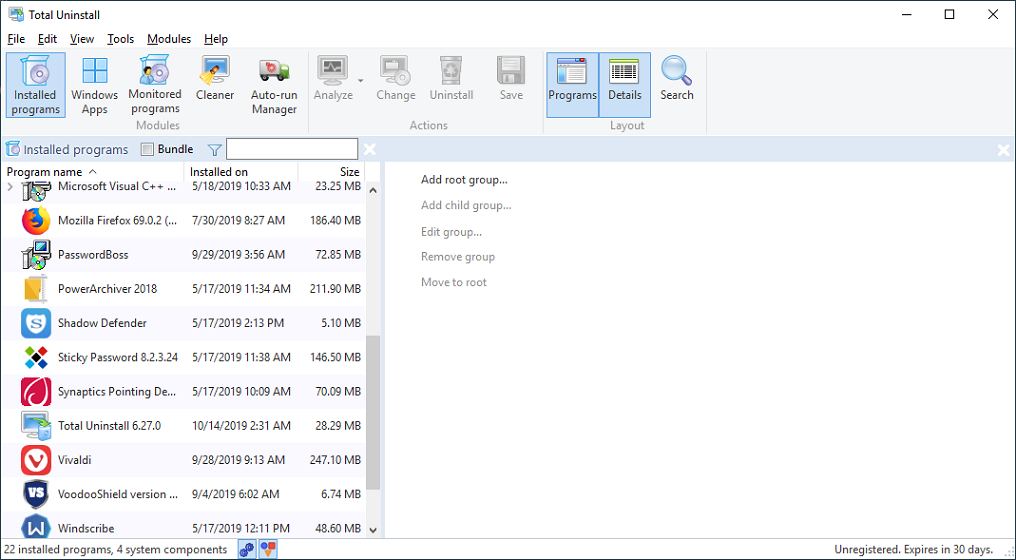Open the Tools menu

(121, 39)
